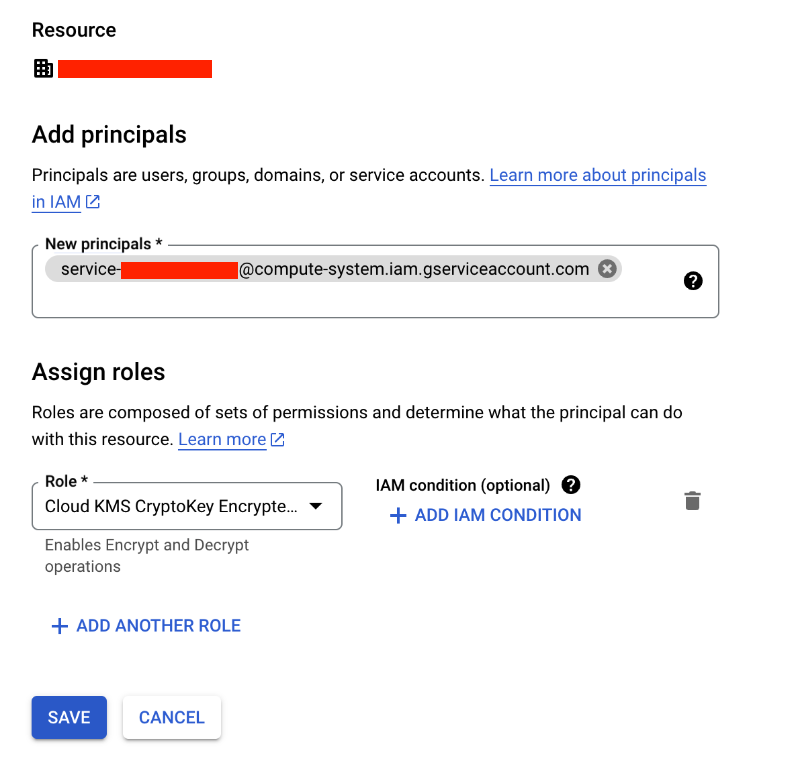Click the 'IAM condition (optional)' label

coord(463,485)
